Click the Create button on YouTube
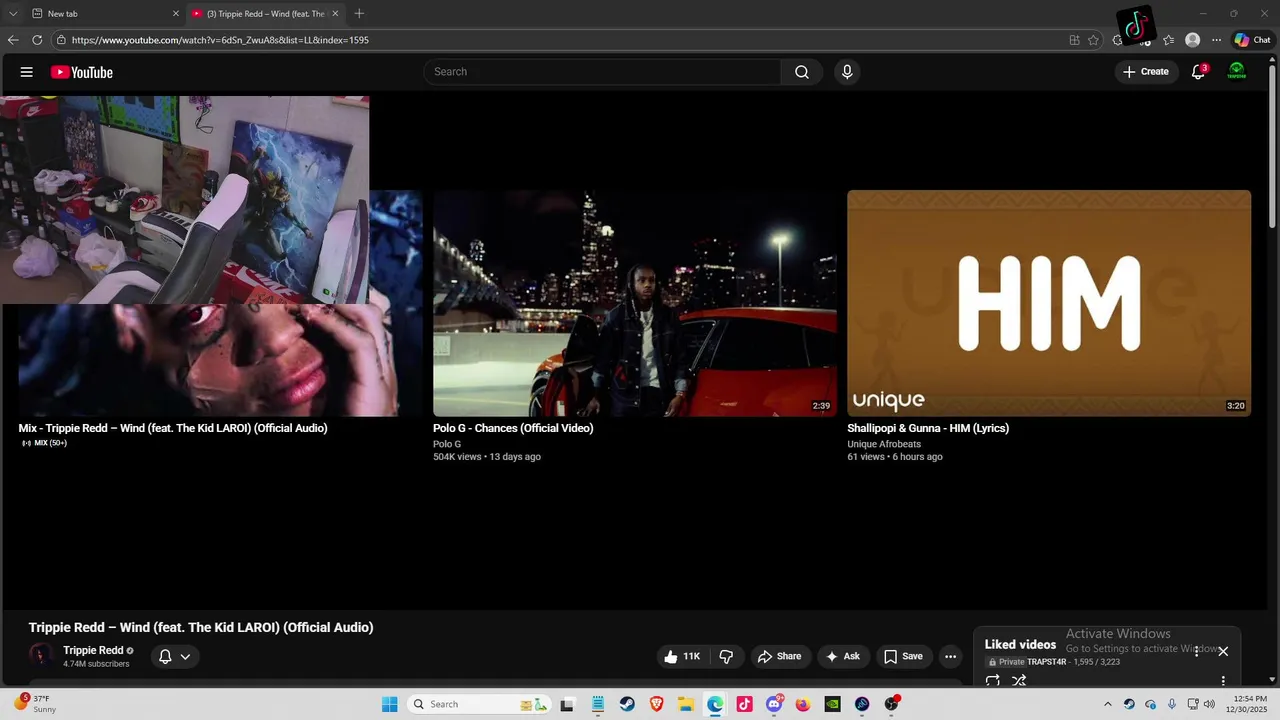The height and width of the screenshot is (720, 1280). pyautogui.click(x=1146, y=72)
